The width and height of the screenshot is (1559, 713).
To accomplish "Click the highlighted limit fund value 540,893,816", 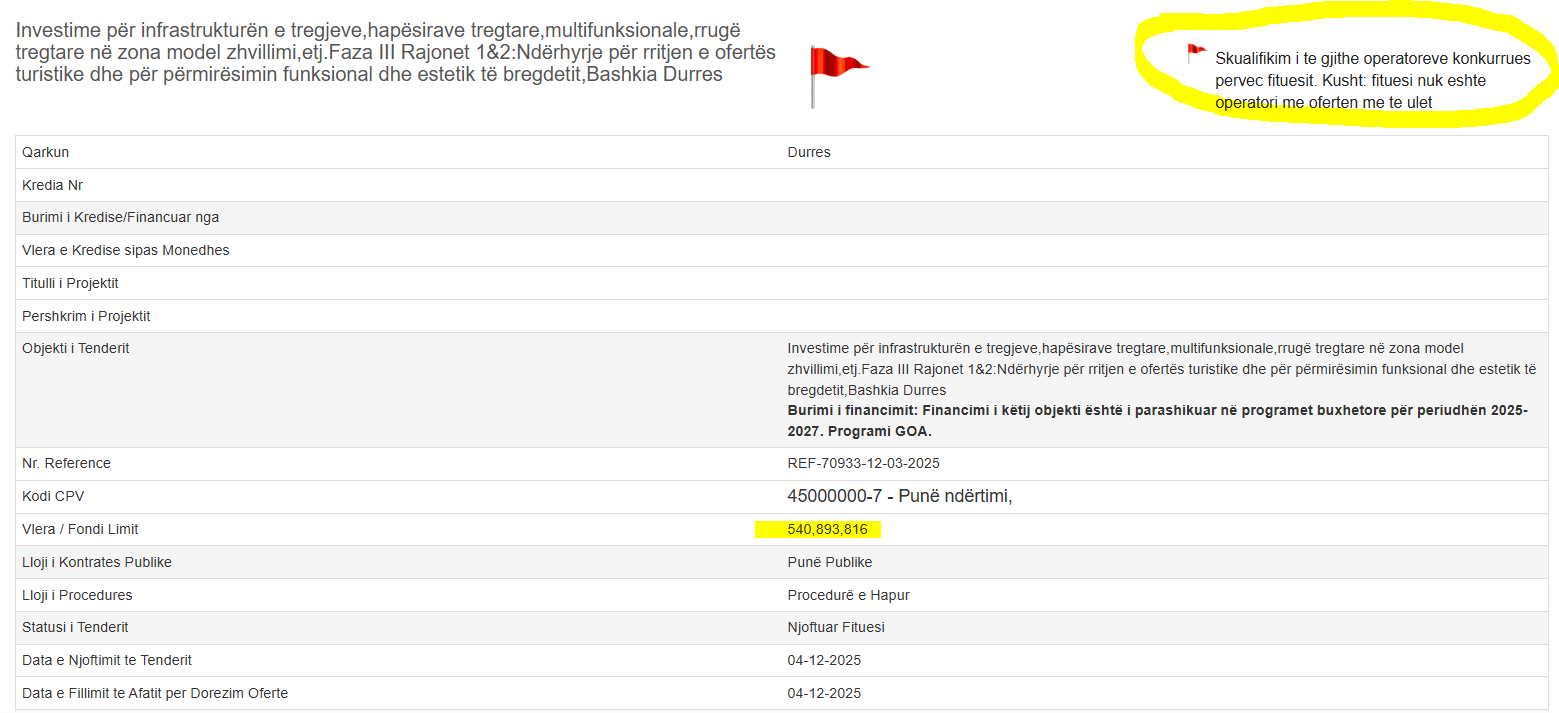I will [x=827, y=529].
